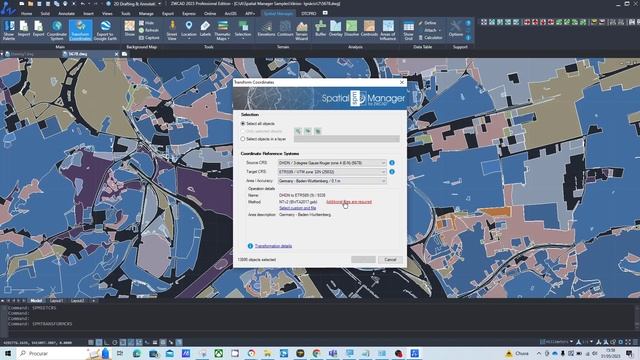Switch to the Layout1 tab
This screenshot has height=360, width=640.
[x=56, y=301]
